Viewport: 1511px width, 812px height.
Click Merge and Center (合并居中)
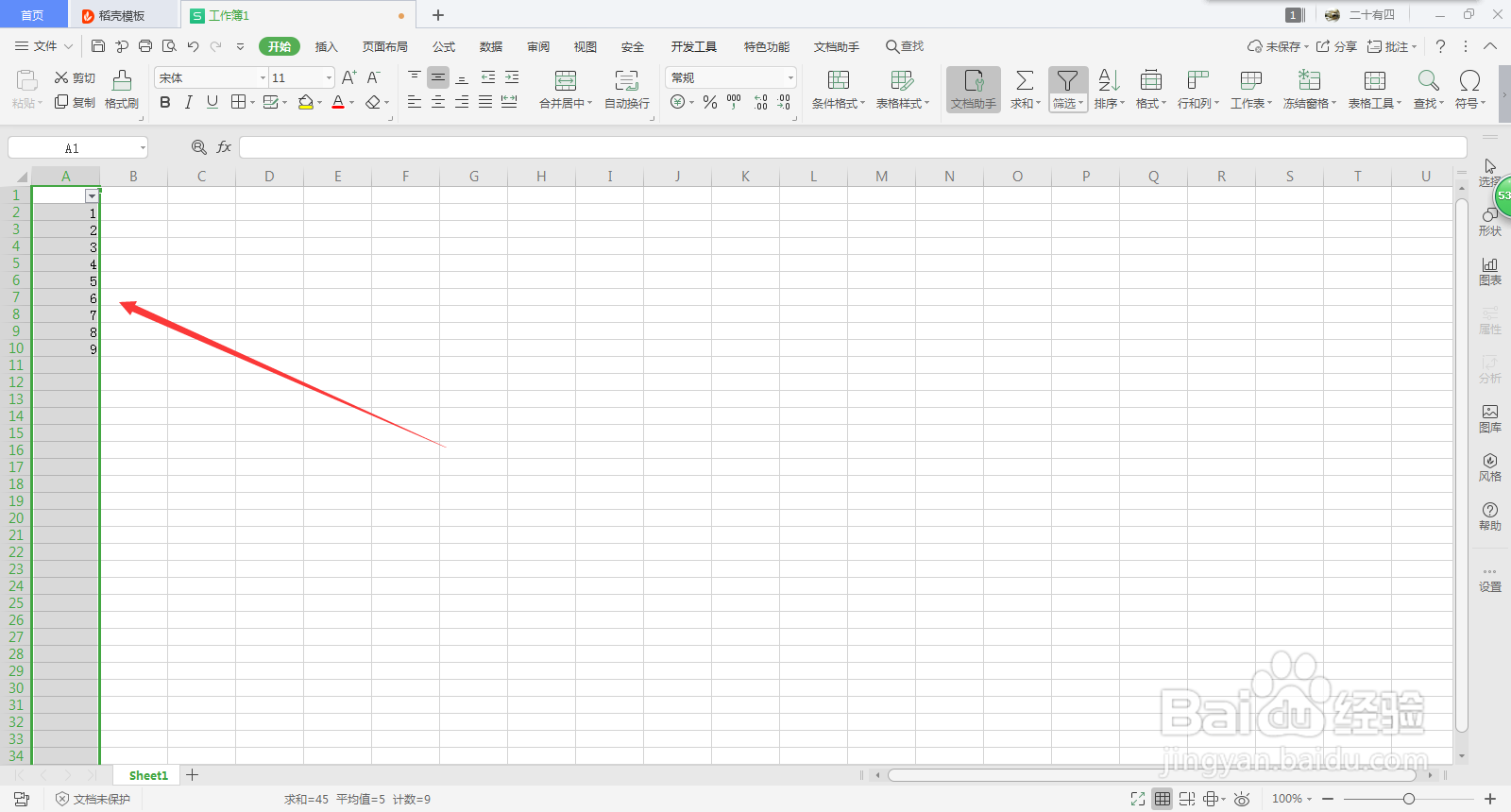[566, 90]
